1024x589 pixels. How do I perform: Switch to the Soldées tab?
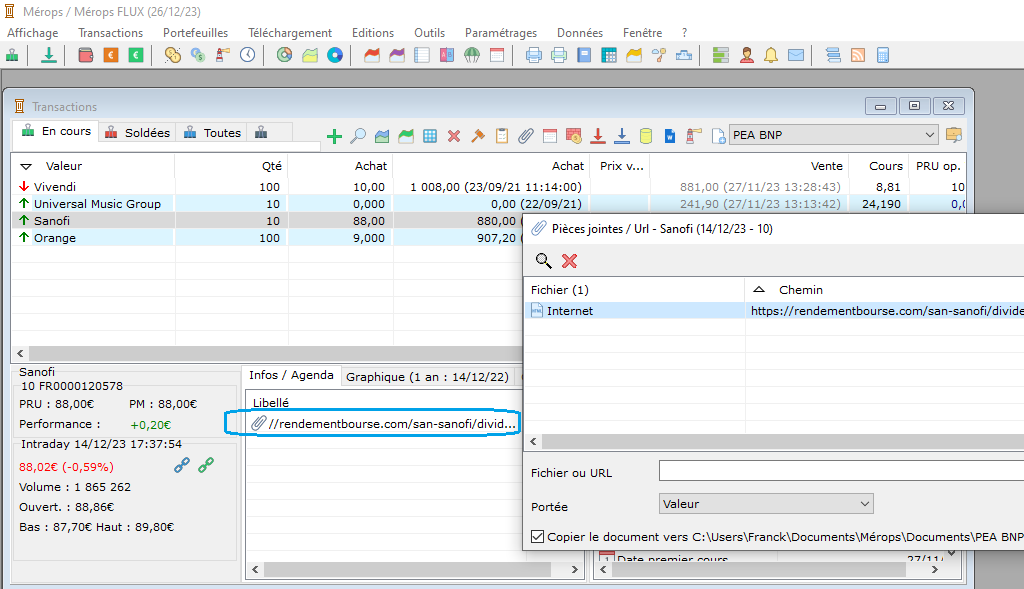tap(138, 133)
